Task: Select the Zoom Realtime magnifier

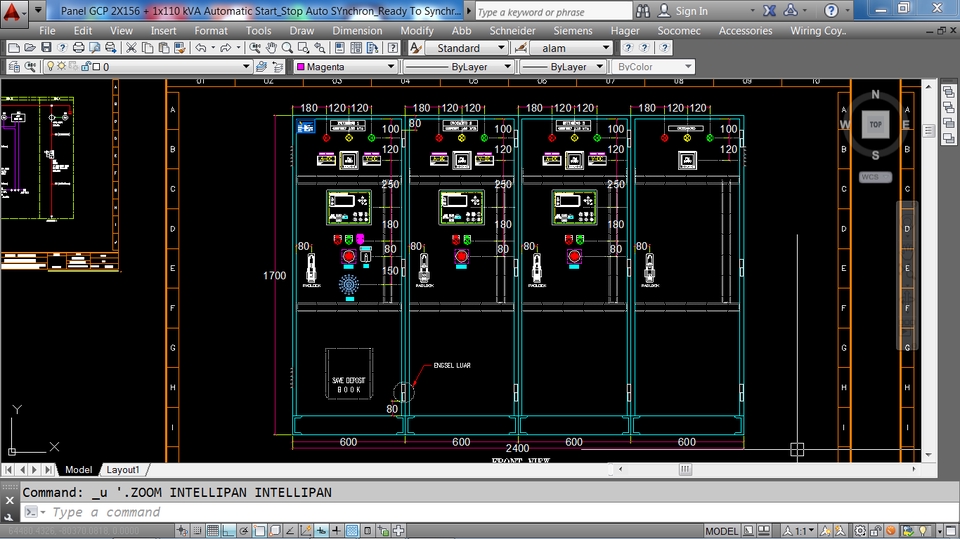Action: 287,48
